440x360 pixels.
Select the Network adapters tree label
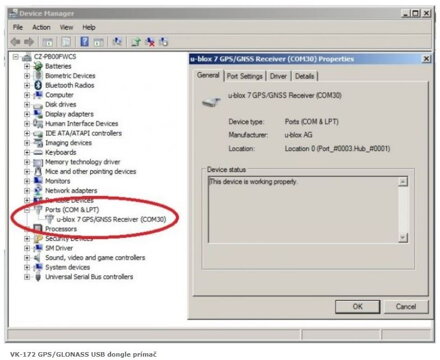click(x=71, y=191)
